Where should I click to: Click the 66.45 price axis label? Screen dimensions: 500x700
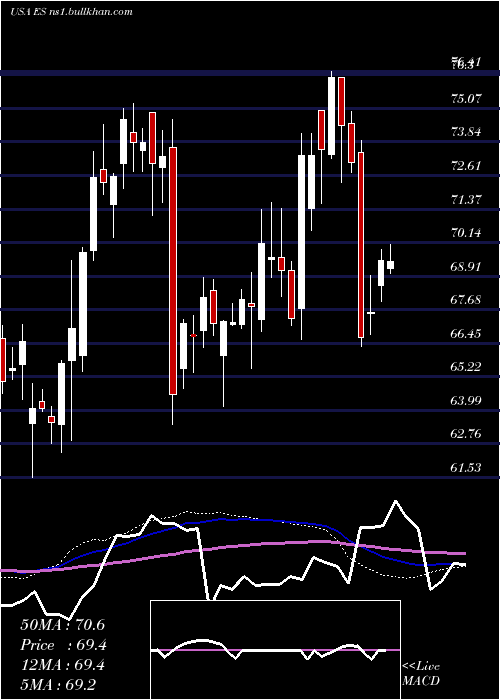[x=467, y=333]
